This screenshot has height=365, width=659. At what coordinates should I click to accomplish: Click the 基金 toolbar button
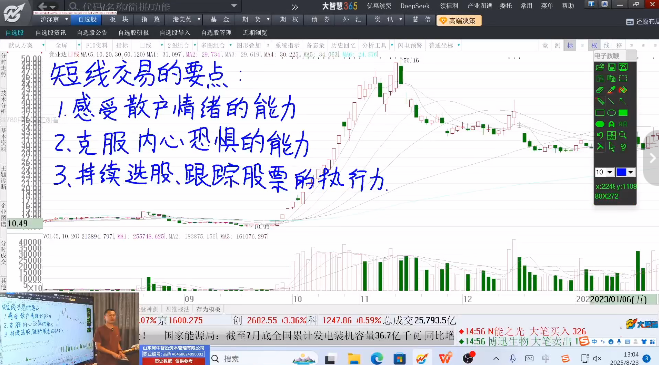pyautogui.click(x=220, y=19)
